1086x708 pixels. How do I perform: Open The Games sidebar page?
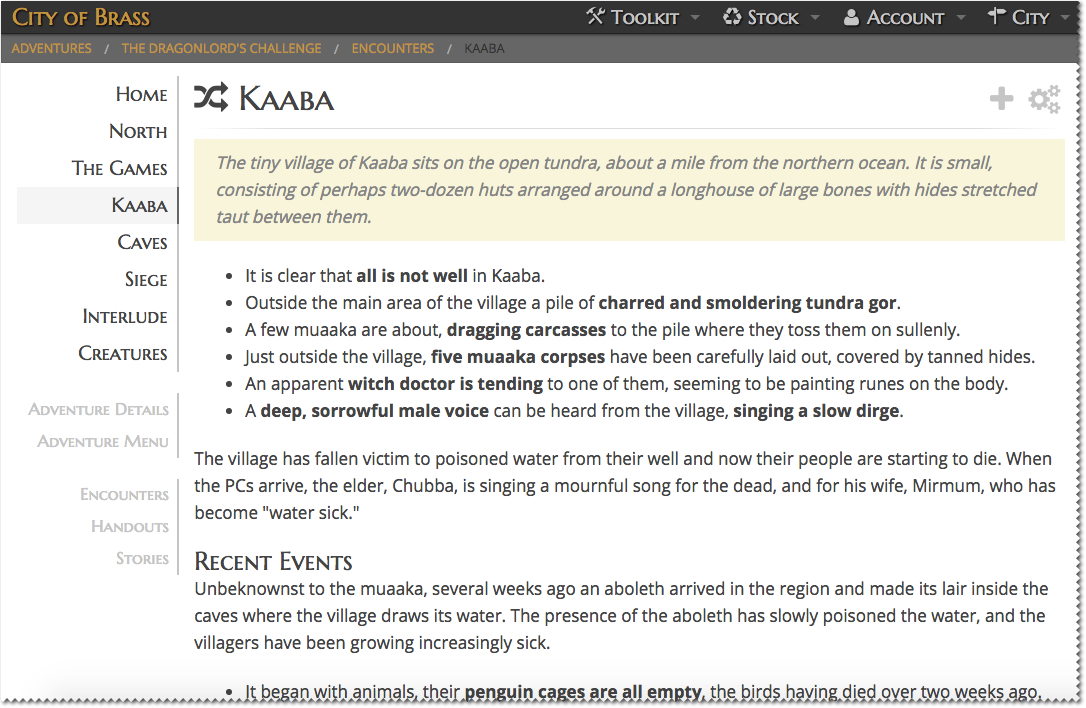coord(120,169)
